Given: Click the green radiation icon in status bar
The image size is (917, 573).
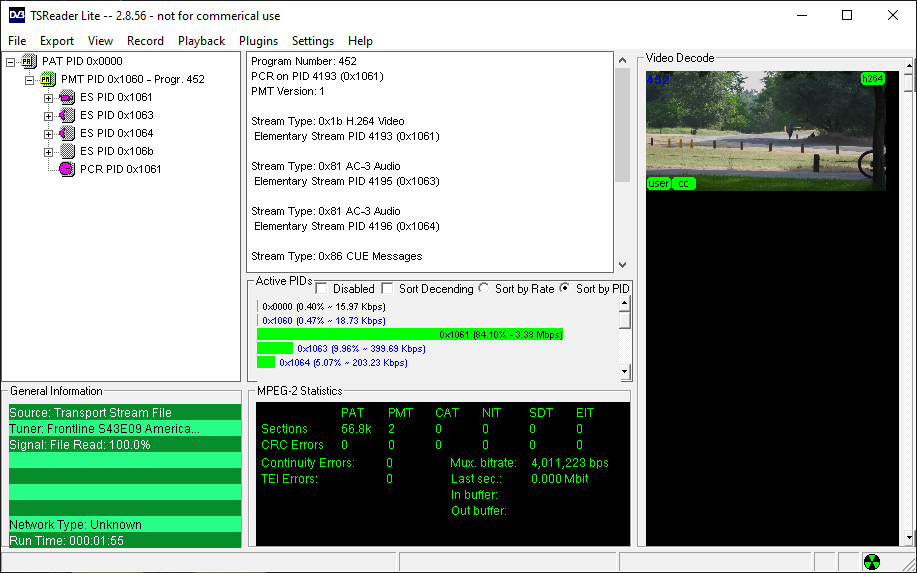Looking at the screenshot, I should tap(872, 562).
